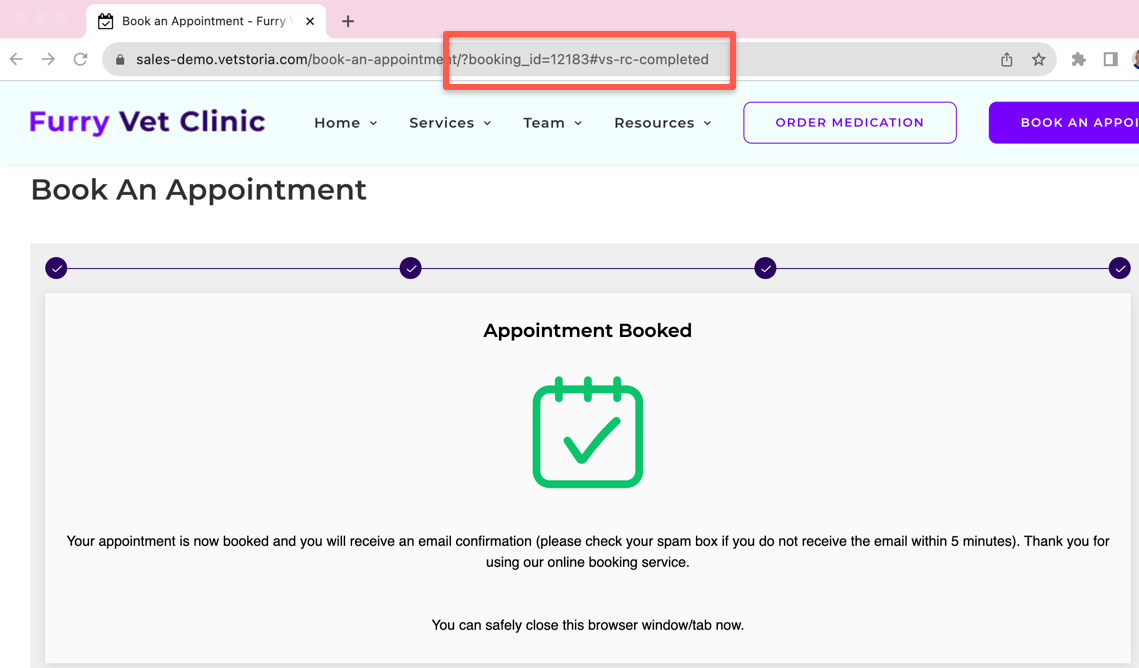Switch to the Book an Appointment tab
Viewport: 1139px width, 668px height.
point(195,20)
